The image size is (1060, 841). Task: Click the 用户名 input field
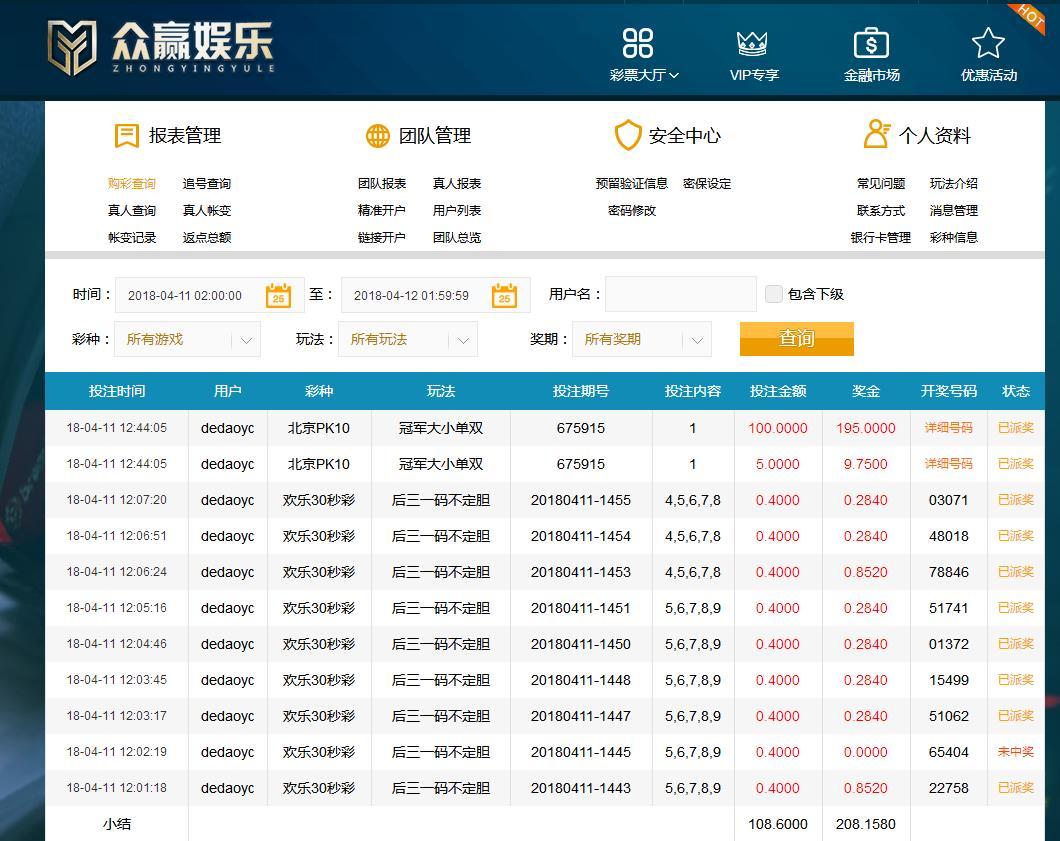coord(680,294)
